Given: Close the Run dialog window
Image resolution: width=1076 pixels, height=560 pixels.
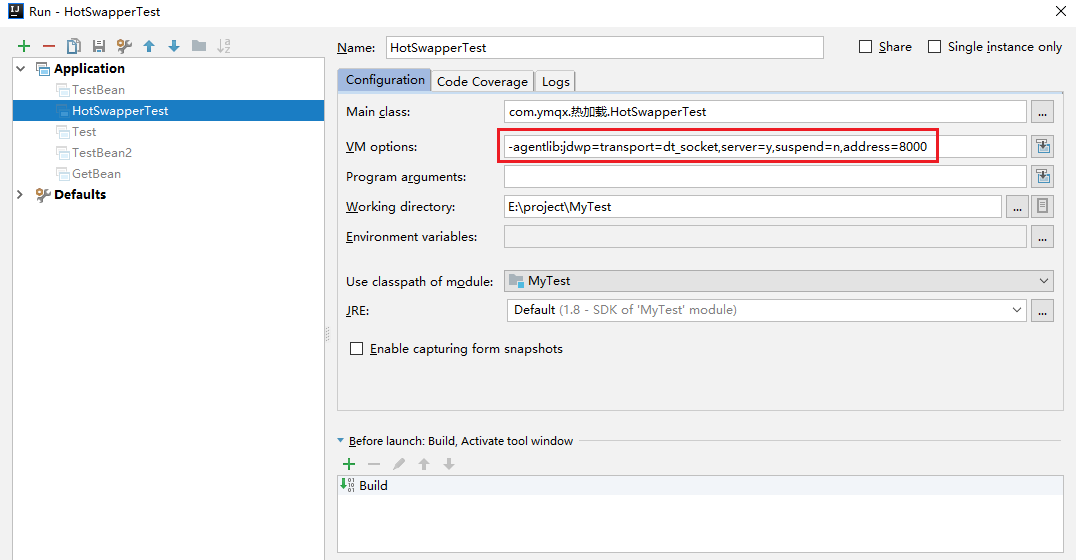Looking at the screenshot, I should (x=1060, y=11).
